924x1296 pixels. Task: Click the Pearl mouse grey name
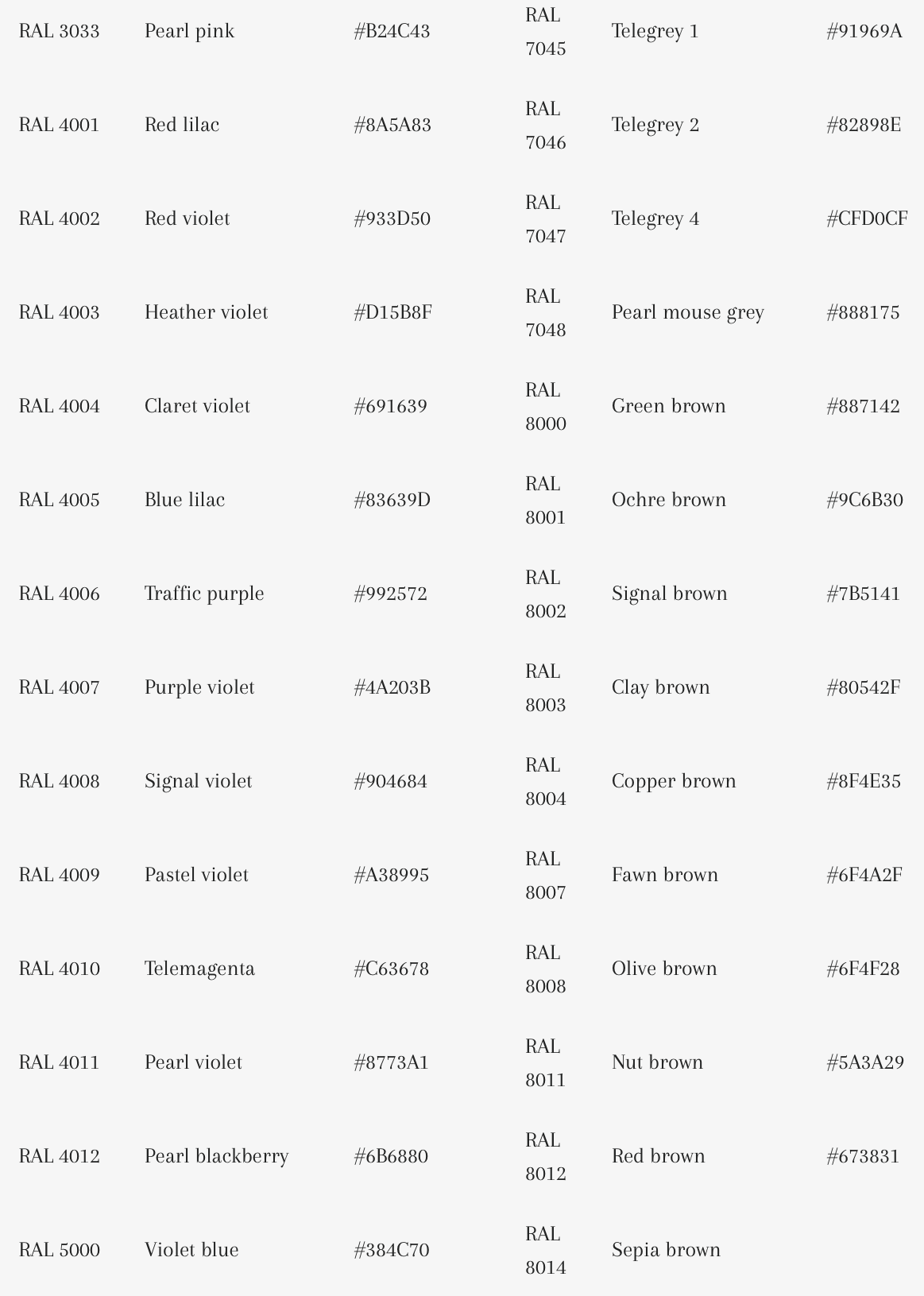[x=687, y=313]
